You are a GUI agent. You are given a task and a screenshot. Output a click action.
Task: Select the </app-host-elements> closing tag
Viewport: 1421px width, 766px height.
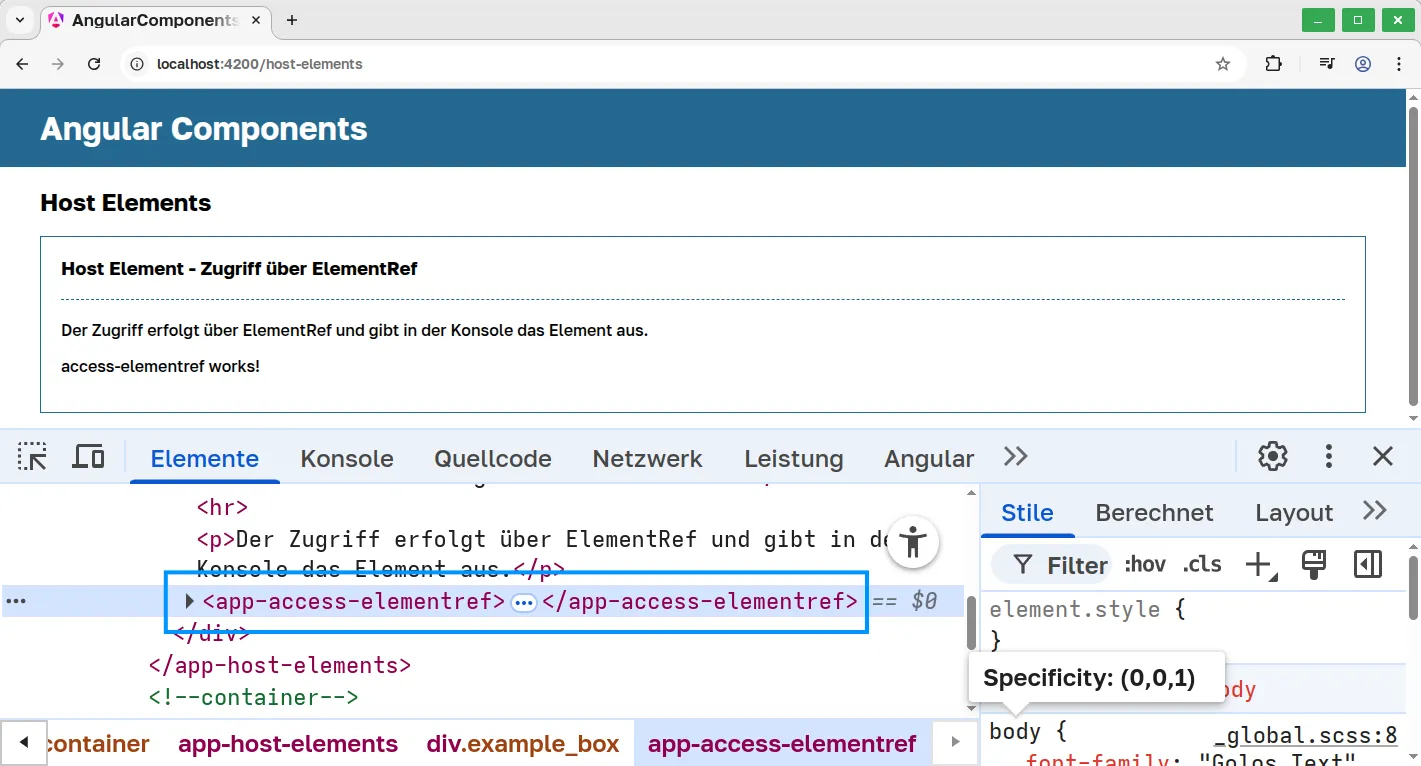click(x=280, y=665)
